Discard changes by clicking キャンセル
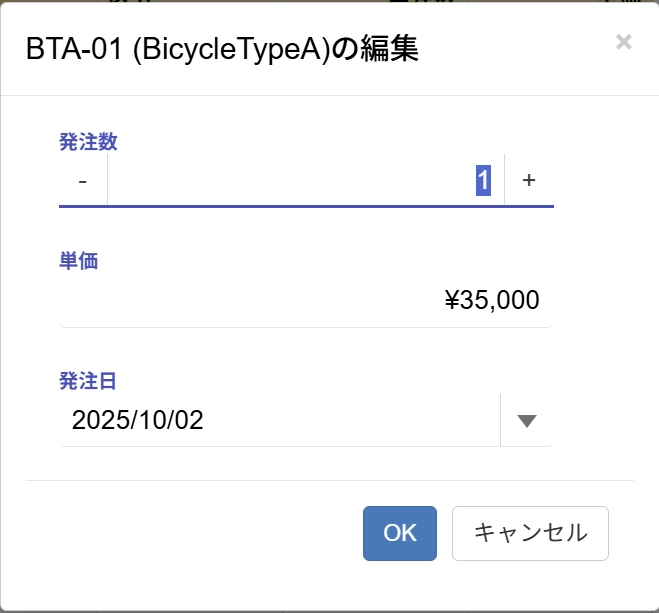The image size is (659, 613). (x=530, y=533)
